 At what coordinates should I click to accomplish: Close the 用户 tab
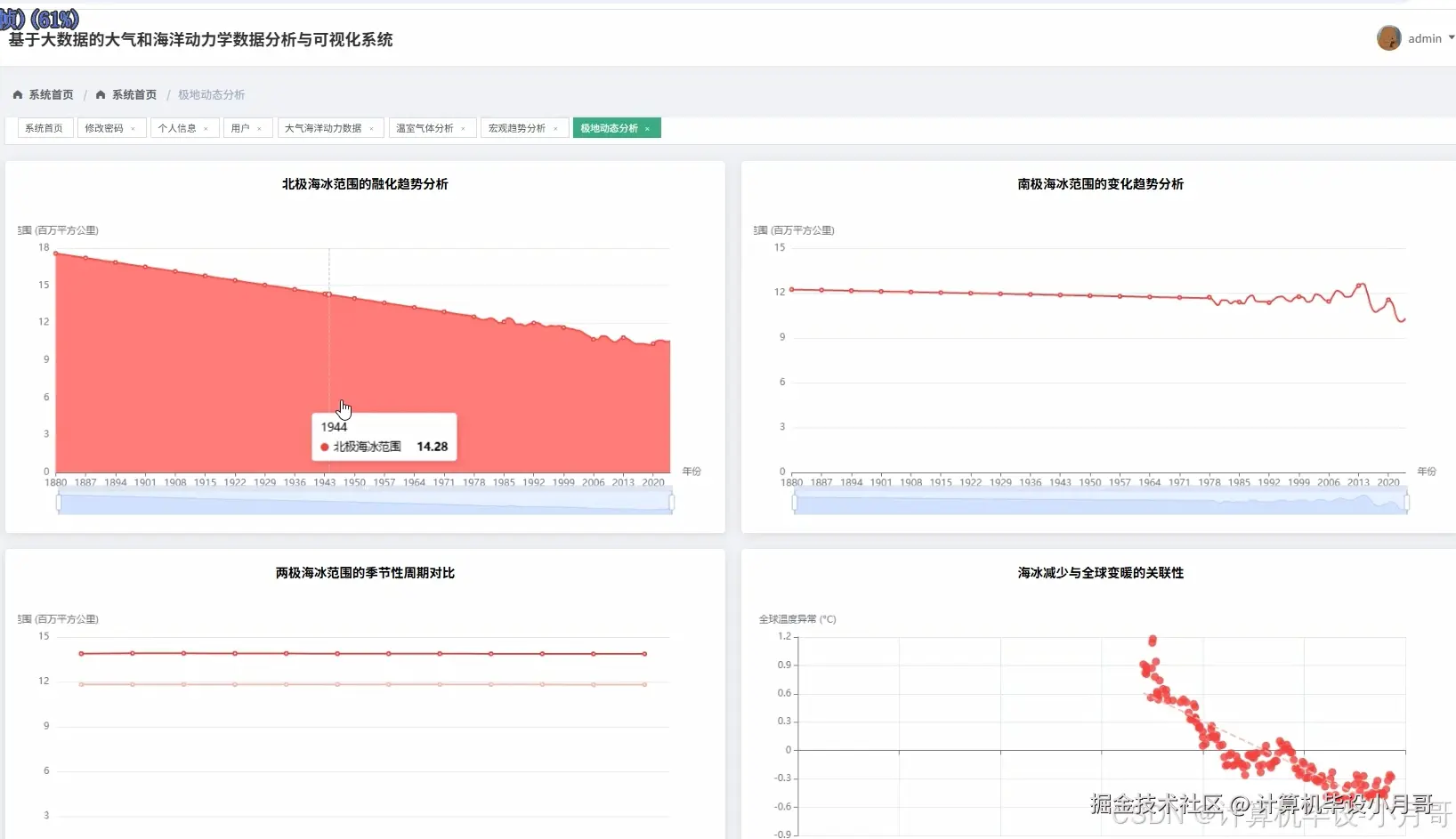click(x=260, y=129)
